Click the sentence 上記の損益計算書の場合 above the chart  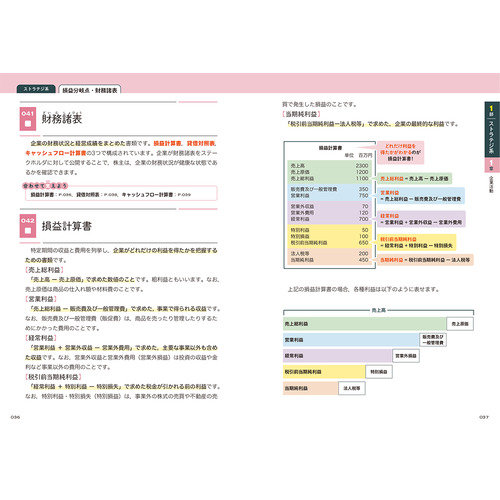click(363, 289)
